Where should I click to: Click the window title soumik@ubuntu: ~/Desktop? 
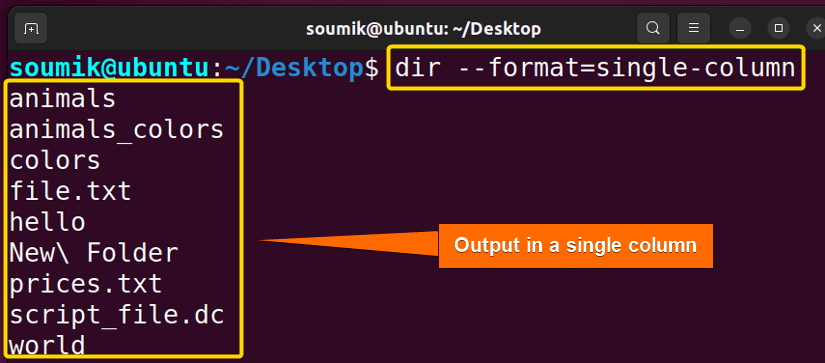(424, 29)
